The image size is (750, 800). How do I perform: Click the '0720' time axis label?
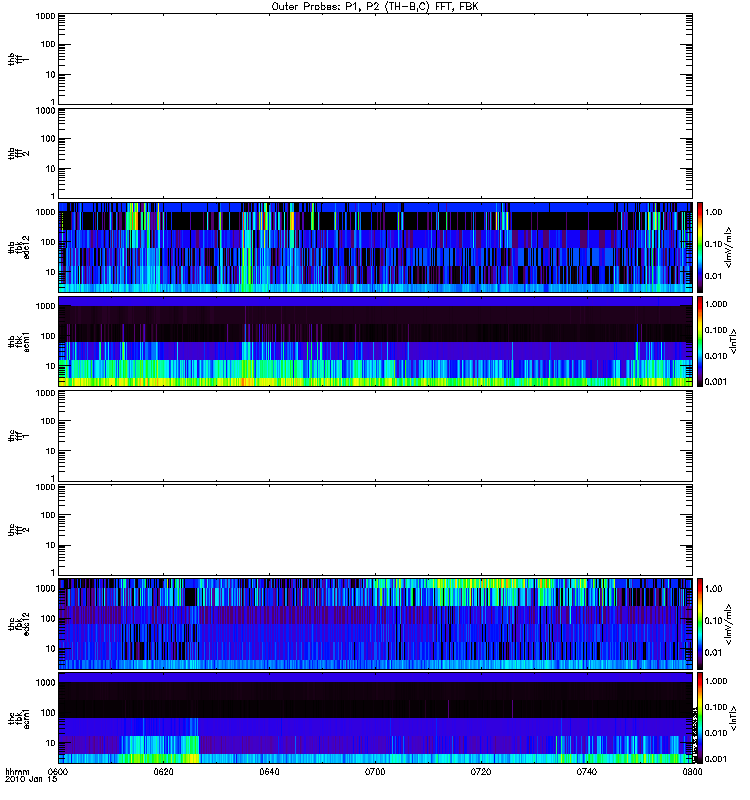click(481, 772)
